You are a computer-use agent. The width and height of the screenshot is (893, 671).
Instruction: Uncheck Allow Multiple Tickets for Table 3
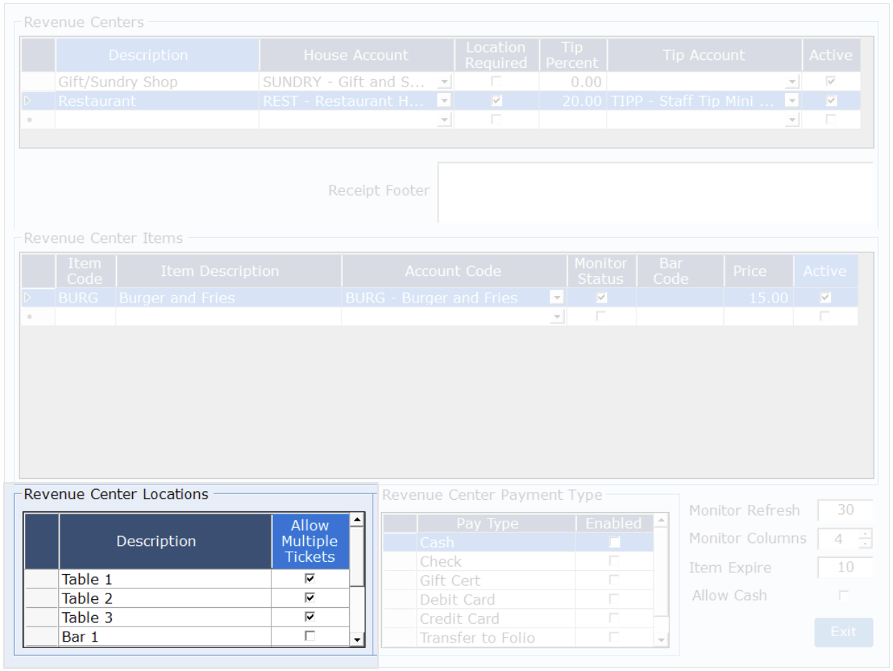point(309,617)
